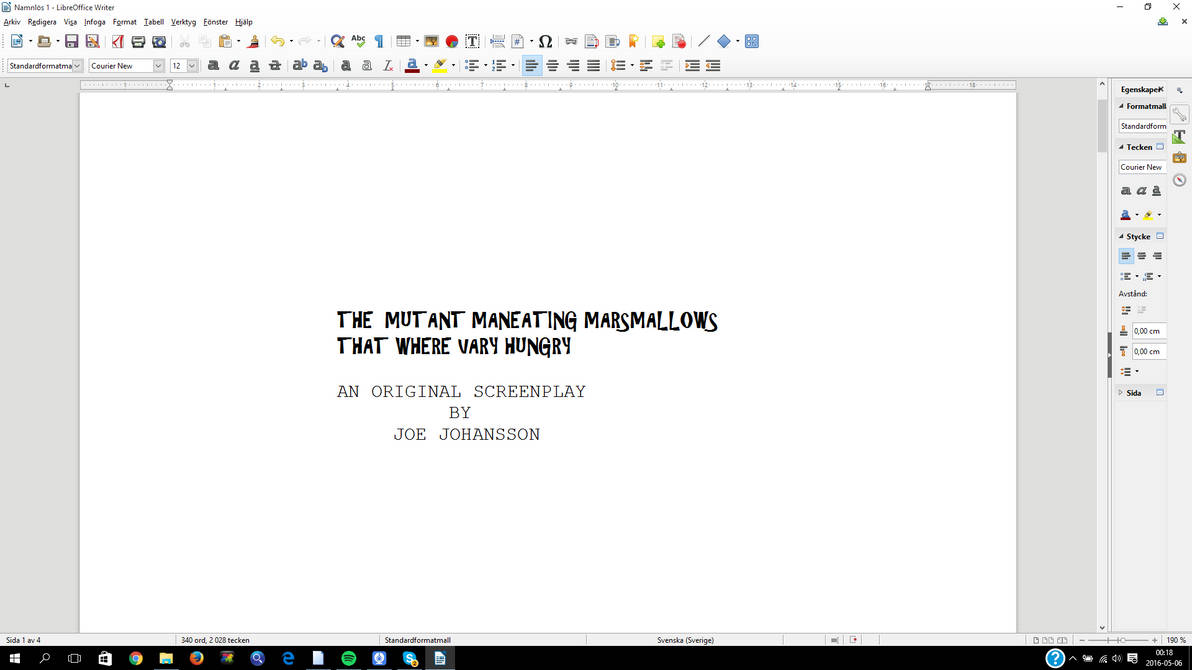1192x670 pixels.
Task: Open the font color dropdown arrow
Action: click(426, 65)
